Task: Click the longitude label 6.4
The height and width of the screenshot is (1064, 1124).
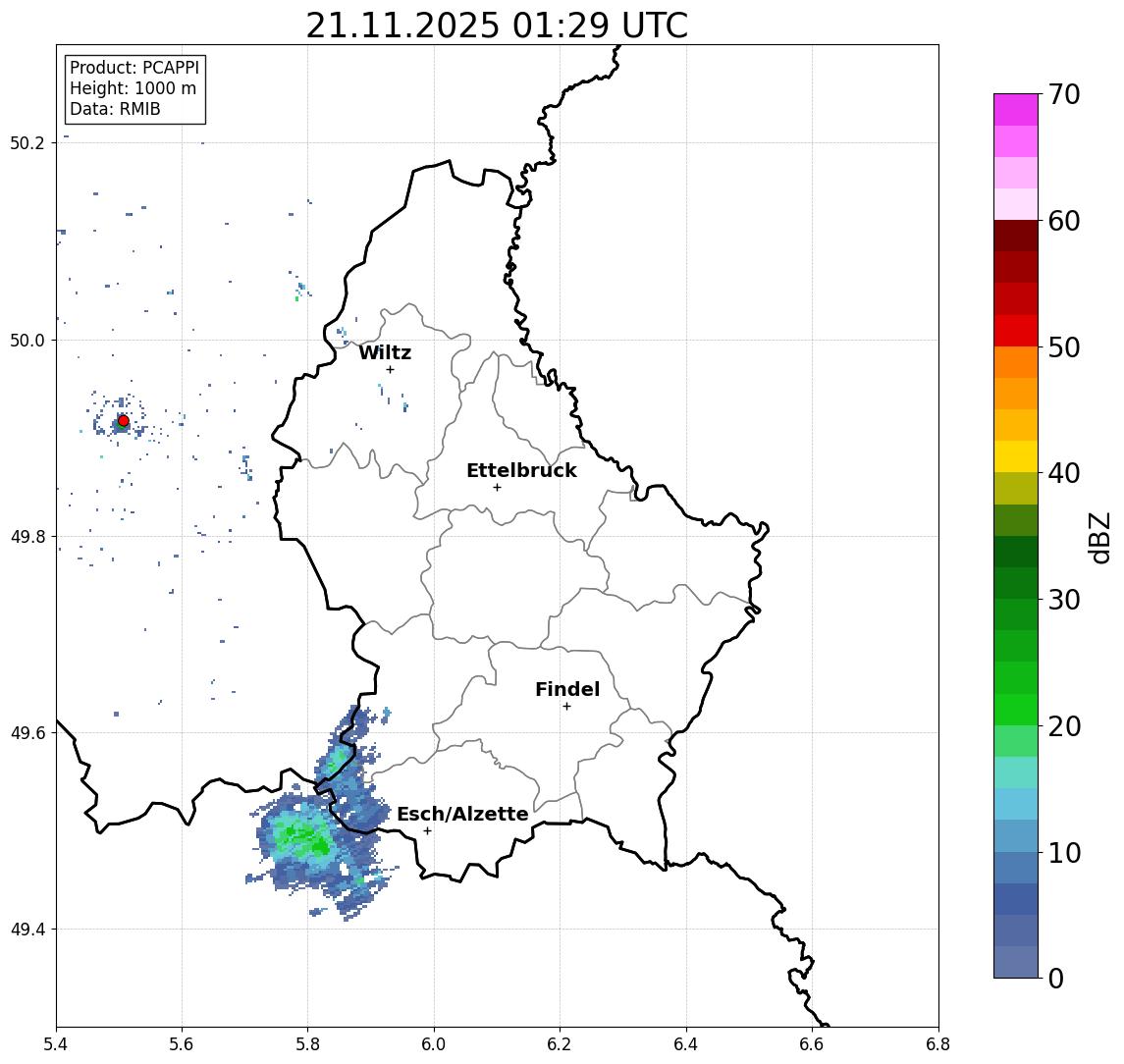Action: click(x=686, y=1044)
